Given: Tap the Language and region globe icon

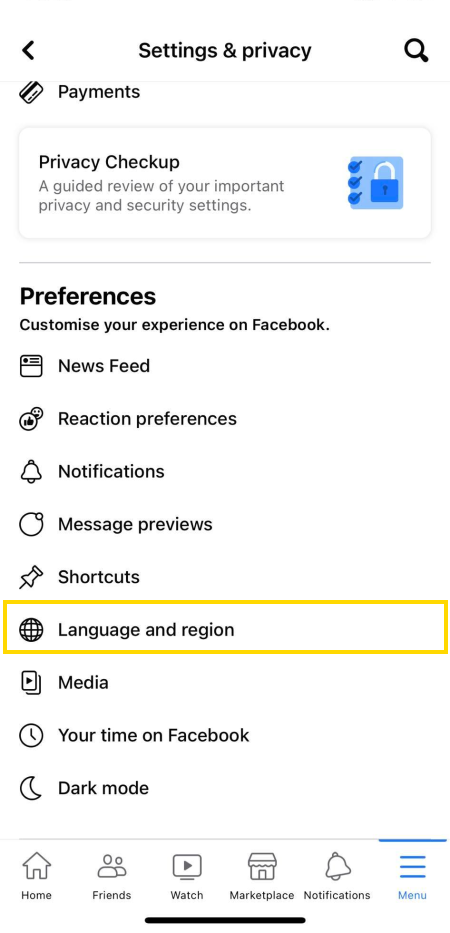Looking at the screenshot, I should 31,630.
